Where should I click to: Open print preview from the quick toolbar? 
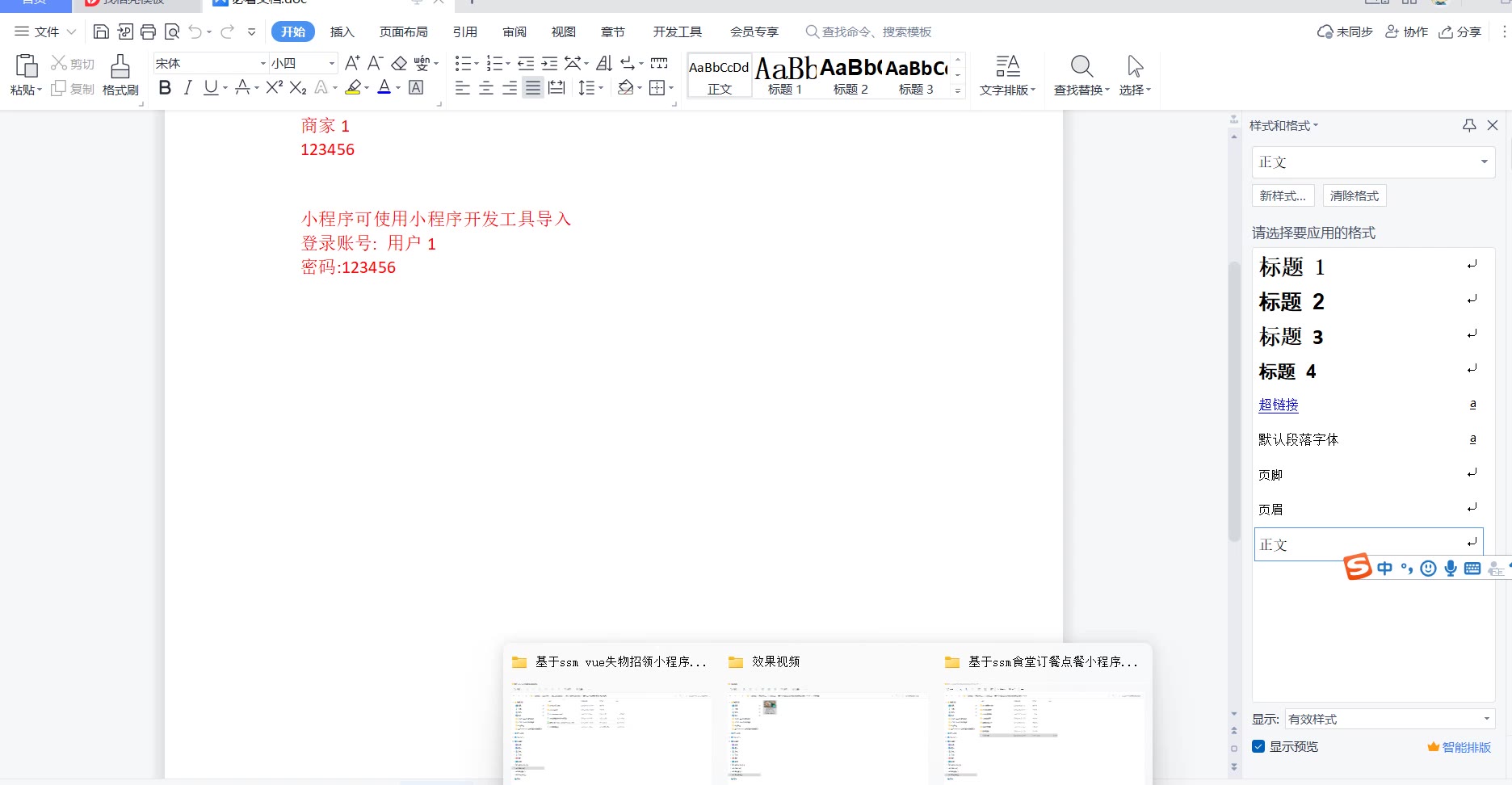coord(171,31)
